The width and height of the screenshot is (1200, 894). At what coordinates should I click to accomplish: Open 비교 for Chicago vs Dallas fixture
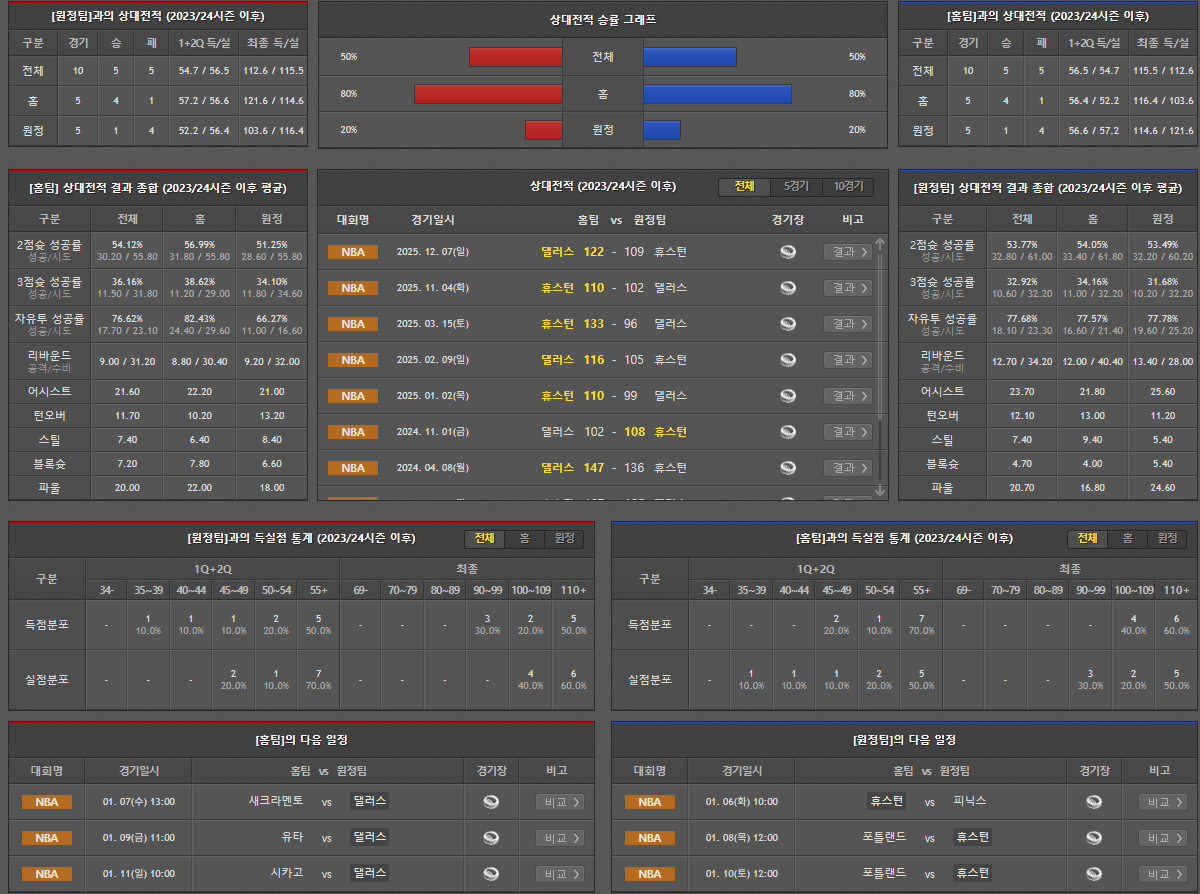click(x=559, y=874)
